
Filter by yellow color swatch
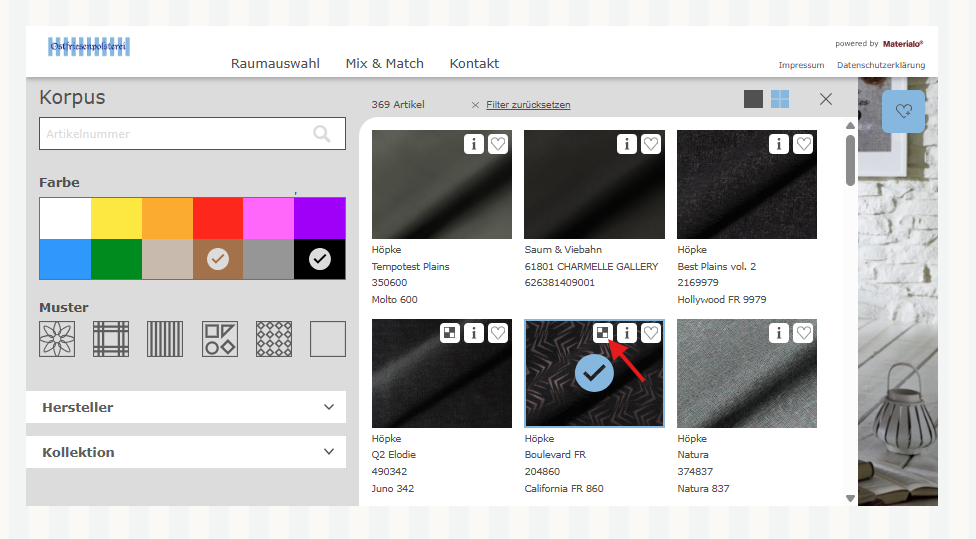coord(116,218)
